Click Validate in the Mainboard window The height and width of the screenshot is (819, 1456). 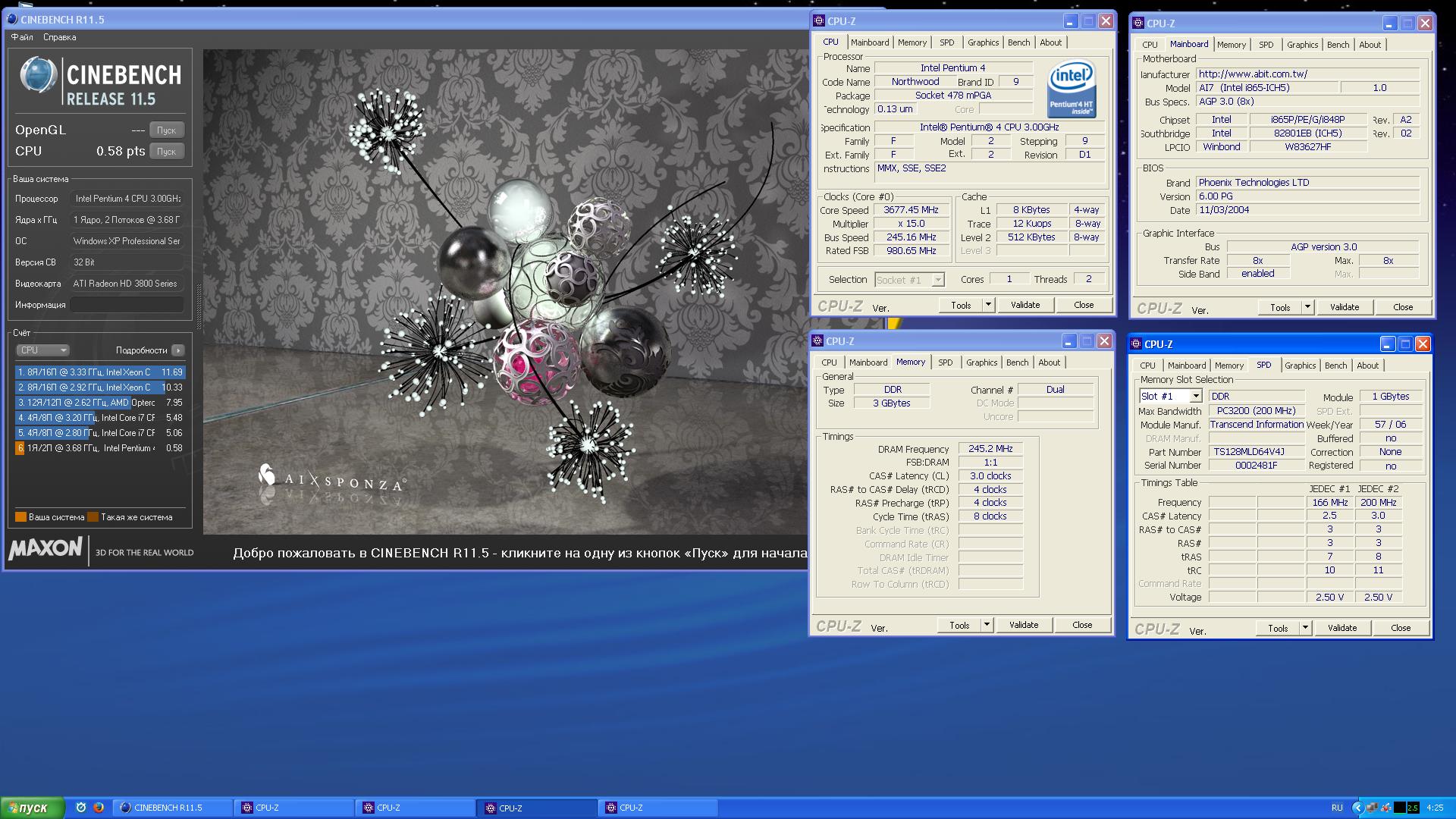(x=1345, y=307)
